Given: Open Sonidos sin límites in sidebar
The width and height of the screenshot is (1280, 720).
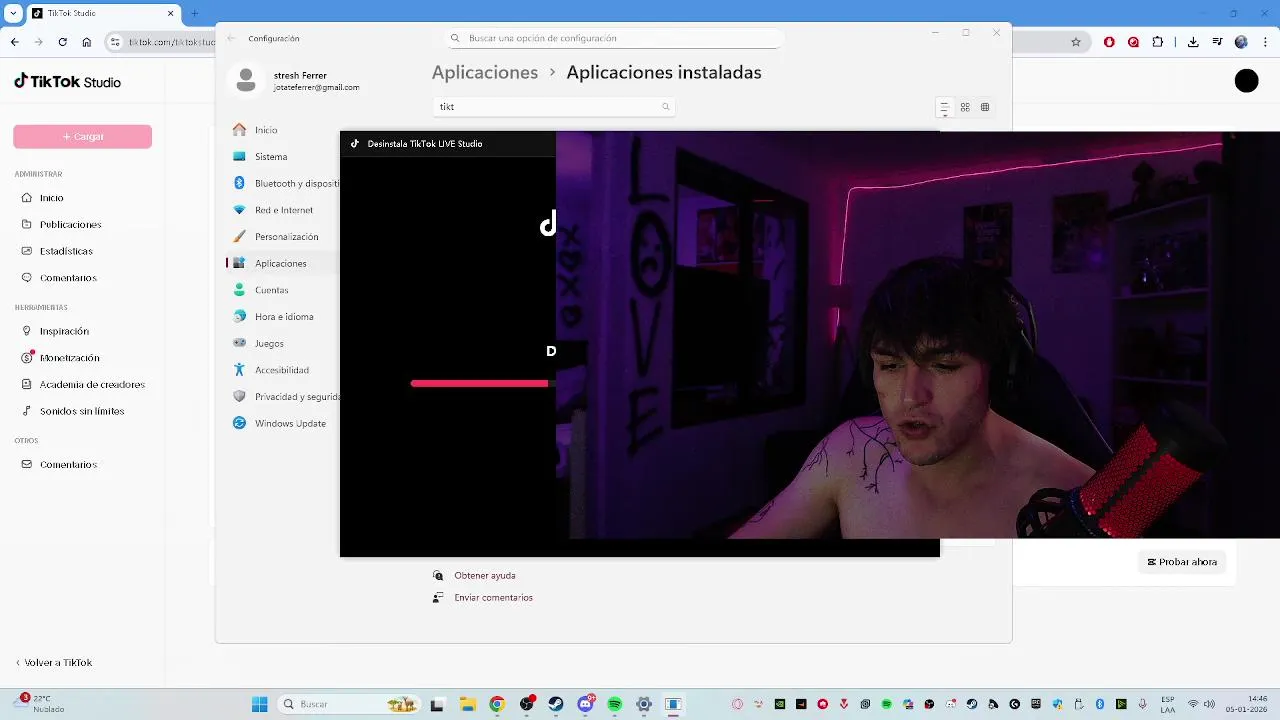Looking at the screenshot, I should pyautogui.click(x=82, y=411).
